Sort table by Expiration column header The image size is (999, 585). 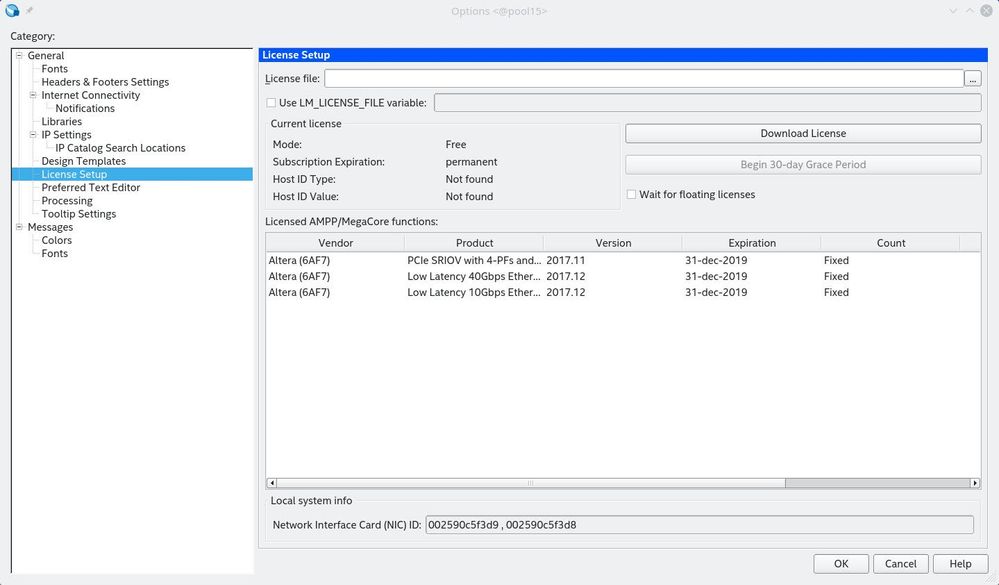(x=751, y=243)
